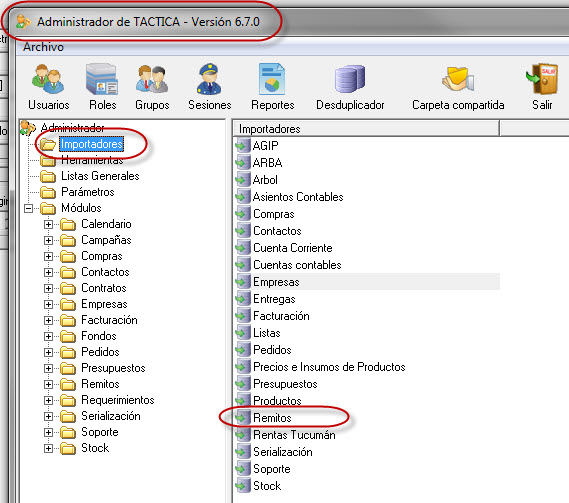This screenshot has height=503, width=569.
Task: Expand the Facturación module node in tree
Action: [48, 320]
